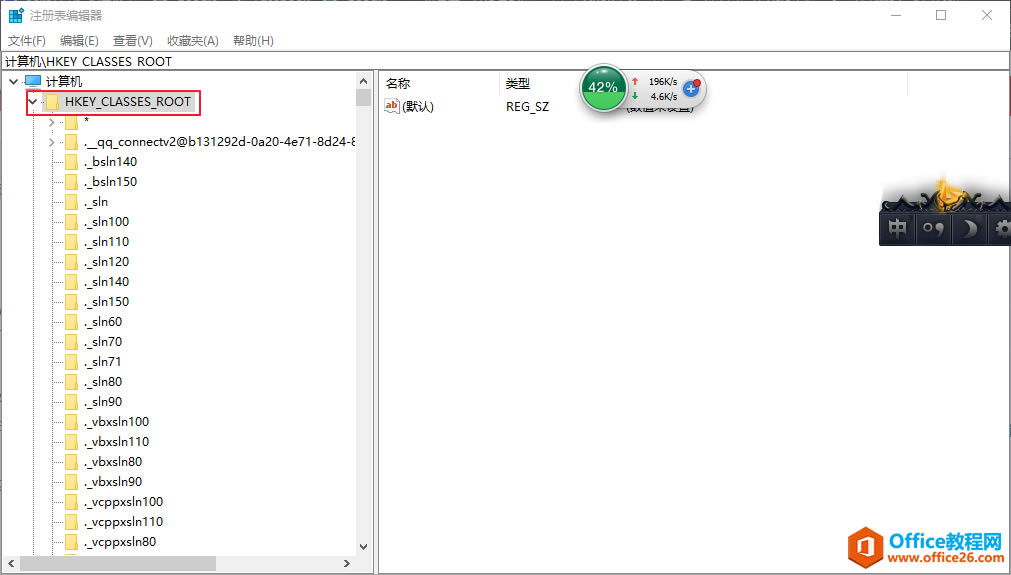Screen dimensions: 1011x575
Task: Open the 收藏夹(A) menu
Action: [193, 41]
